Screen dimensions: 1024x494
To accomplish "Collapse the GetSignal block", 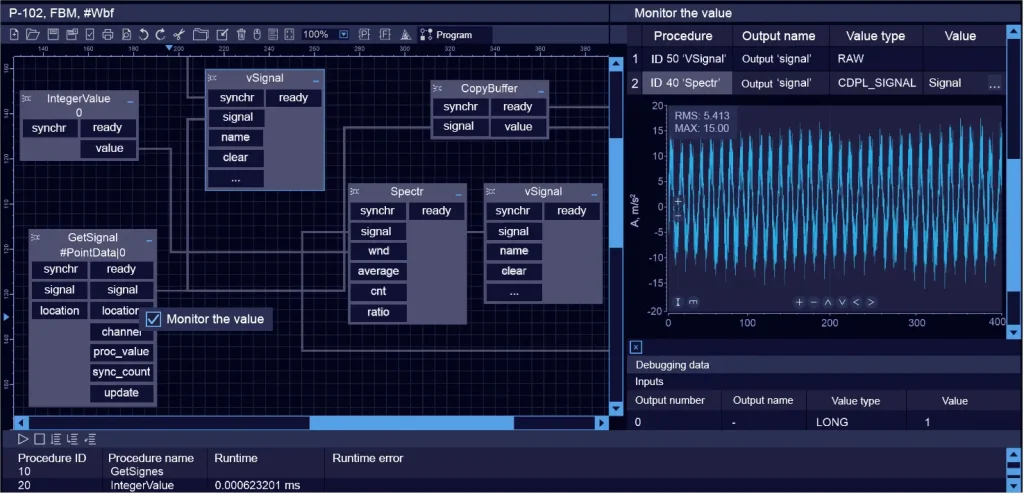I will (149, 241).
